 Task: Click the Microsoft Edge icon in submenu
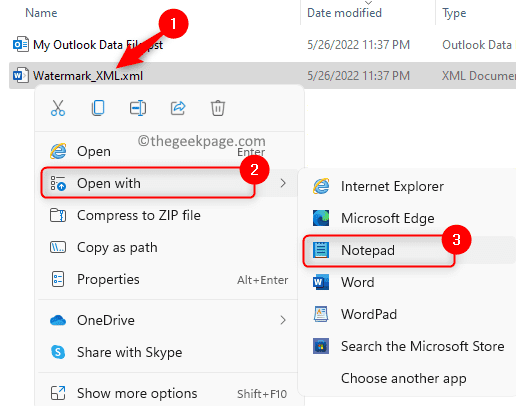321,218
